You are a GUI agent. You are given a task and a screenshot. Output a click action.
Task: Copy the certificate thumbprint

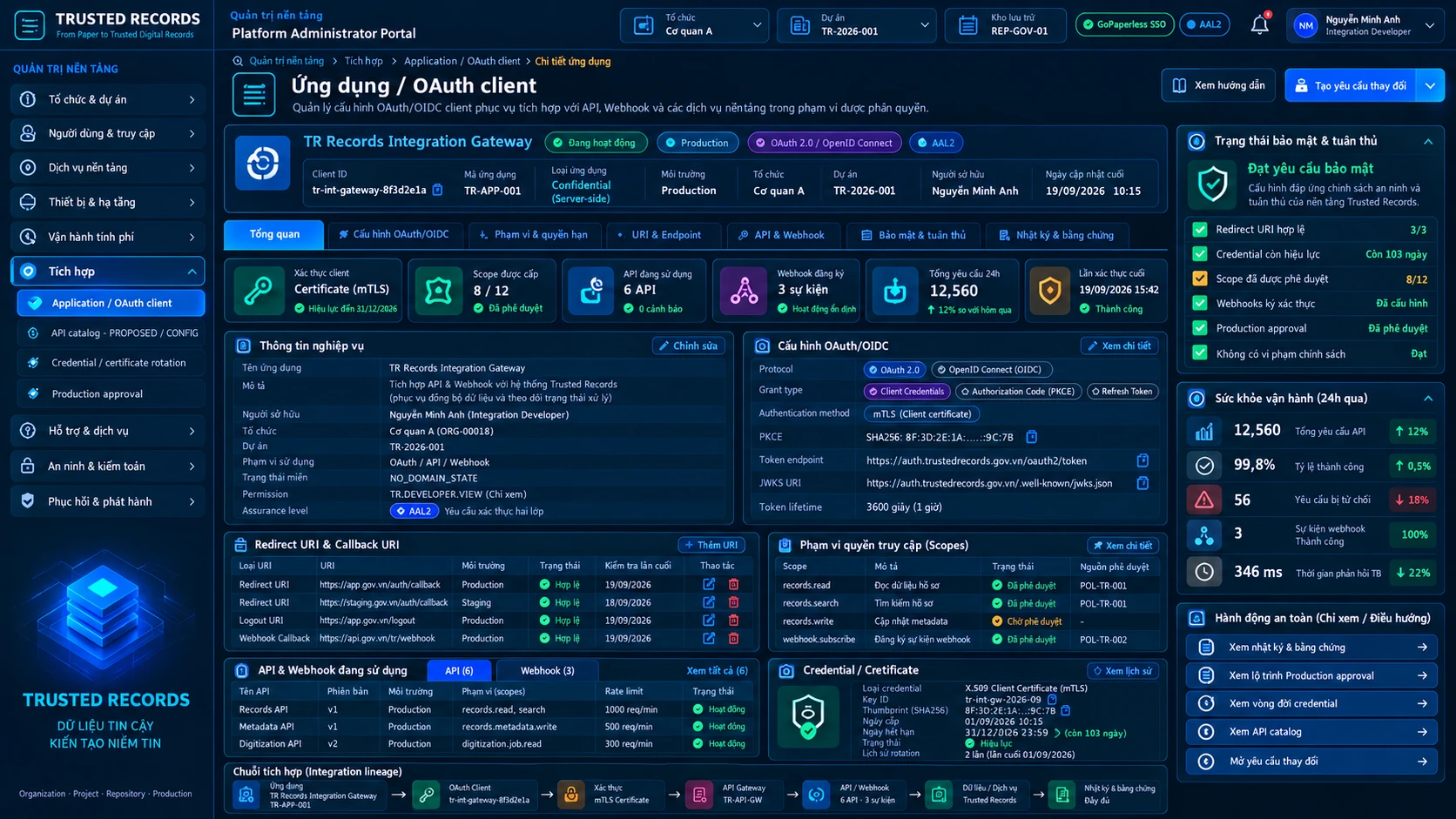click(x=1065, y=710)
